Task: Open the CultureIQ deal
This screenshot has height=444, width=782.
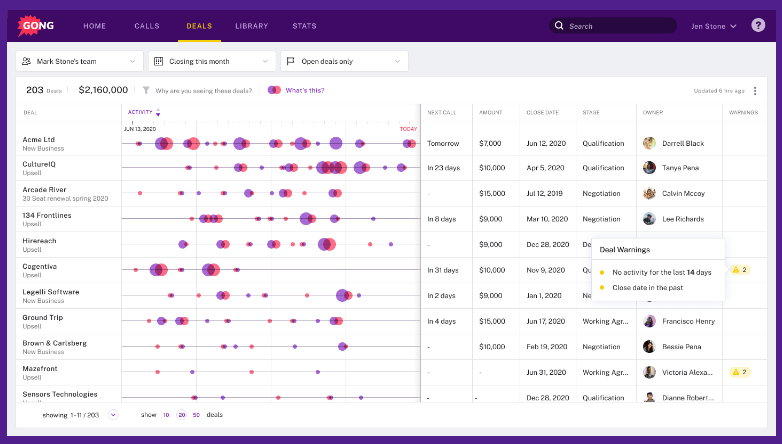Action: (39, 164)
